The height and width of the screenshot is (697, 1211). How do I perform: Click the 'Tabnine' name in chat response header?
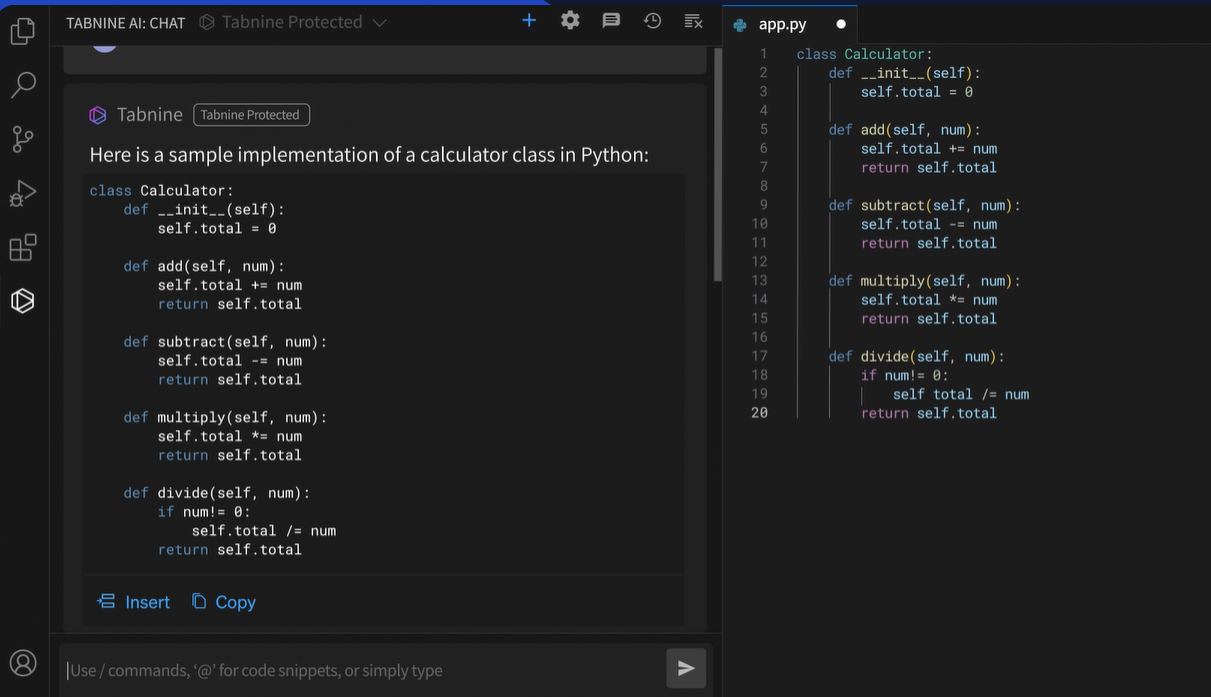149,115
